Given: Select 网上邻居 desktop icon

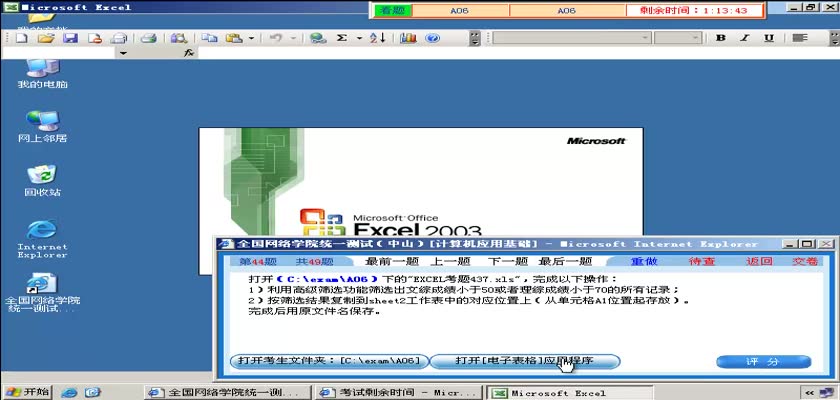Looking at the screenshot, I should [x=42, y=127].
